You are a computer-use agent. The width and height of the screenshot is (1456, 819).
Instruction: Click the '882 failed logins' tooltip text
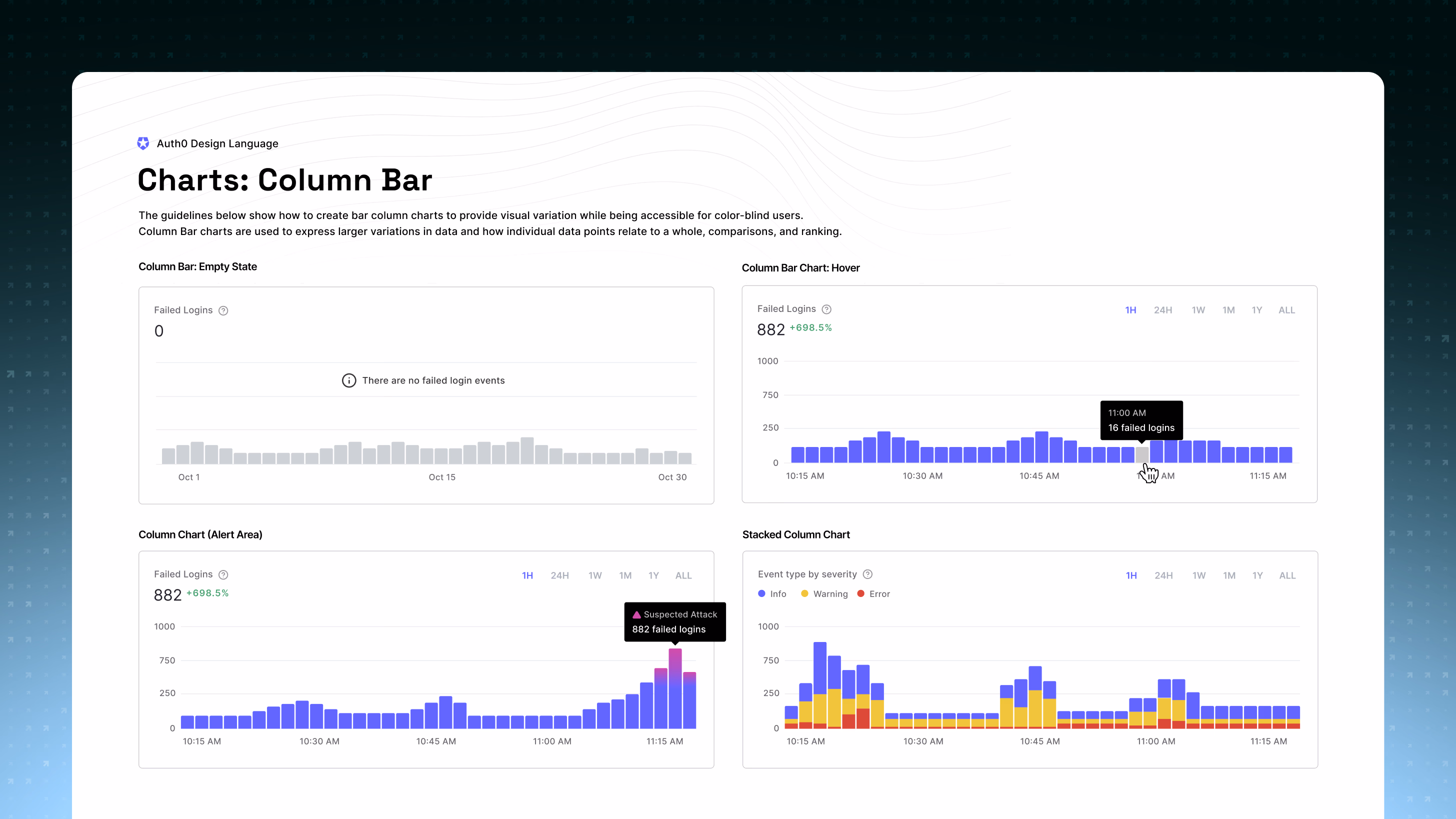(668, 629)
